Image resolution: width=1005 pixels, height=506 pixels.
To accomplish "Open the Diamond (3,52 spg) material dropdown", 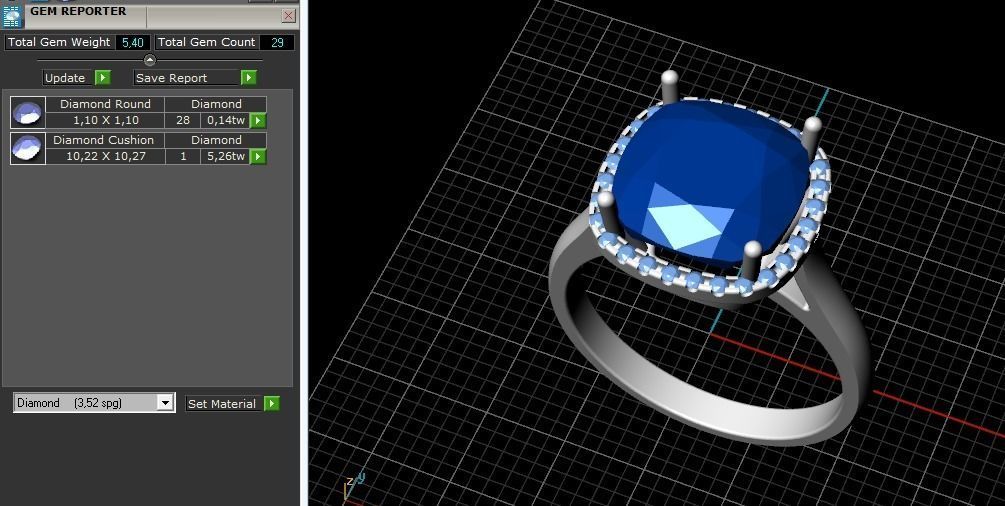I will click(165, 403).
